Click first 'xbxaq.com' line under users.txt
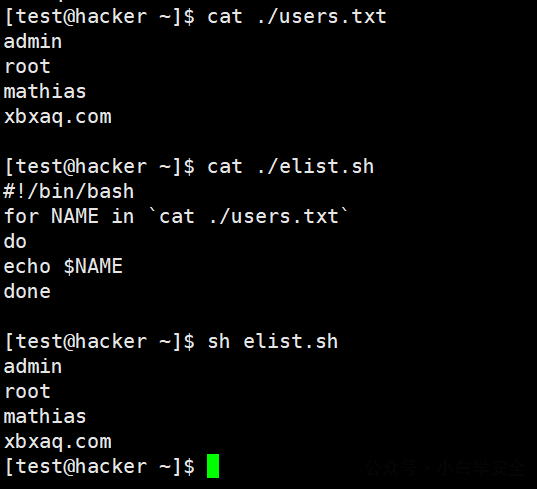This screenshot has width=537, height=489. (58, 117)
